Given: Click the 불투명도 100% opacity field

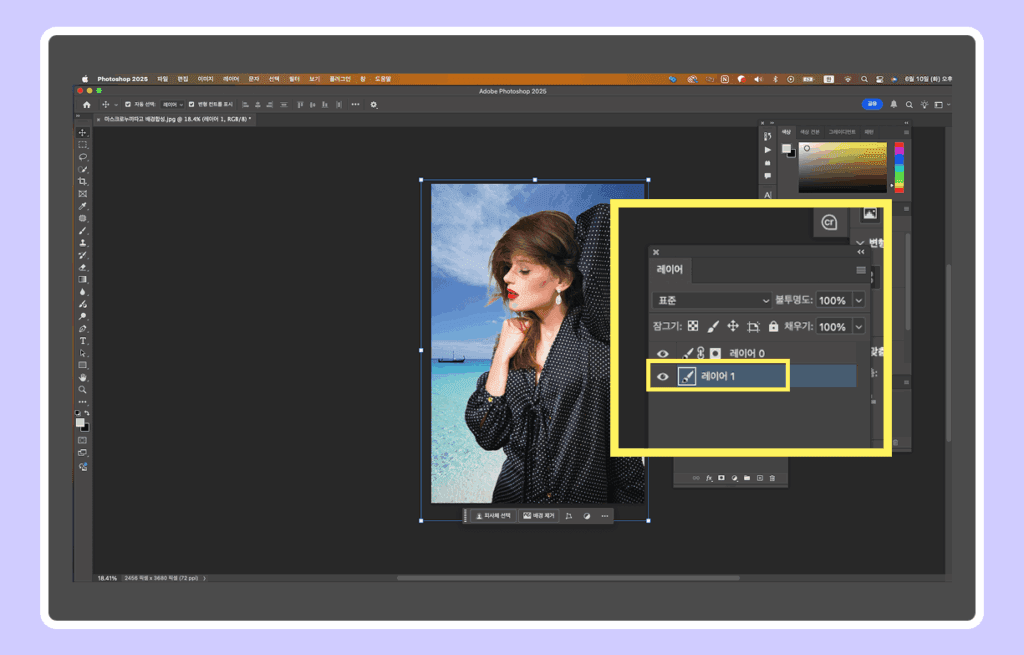Looking at the screenshot, I should coord(833,300).
